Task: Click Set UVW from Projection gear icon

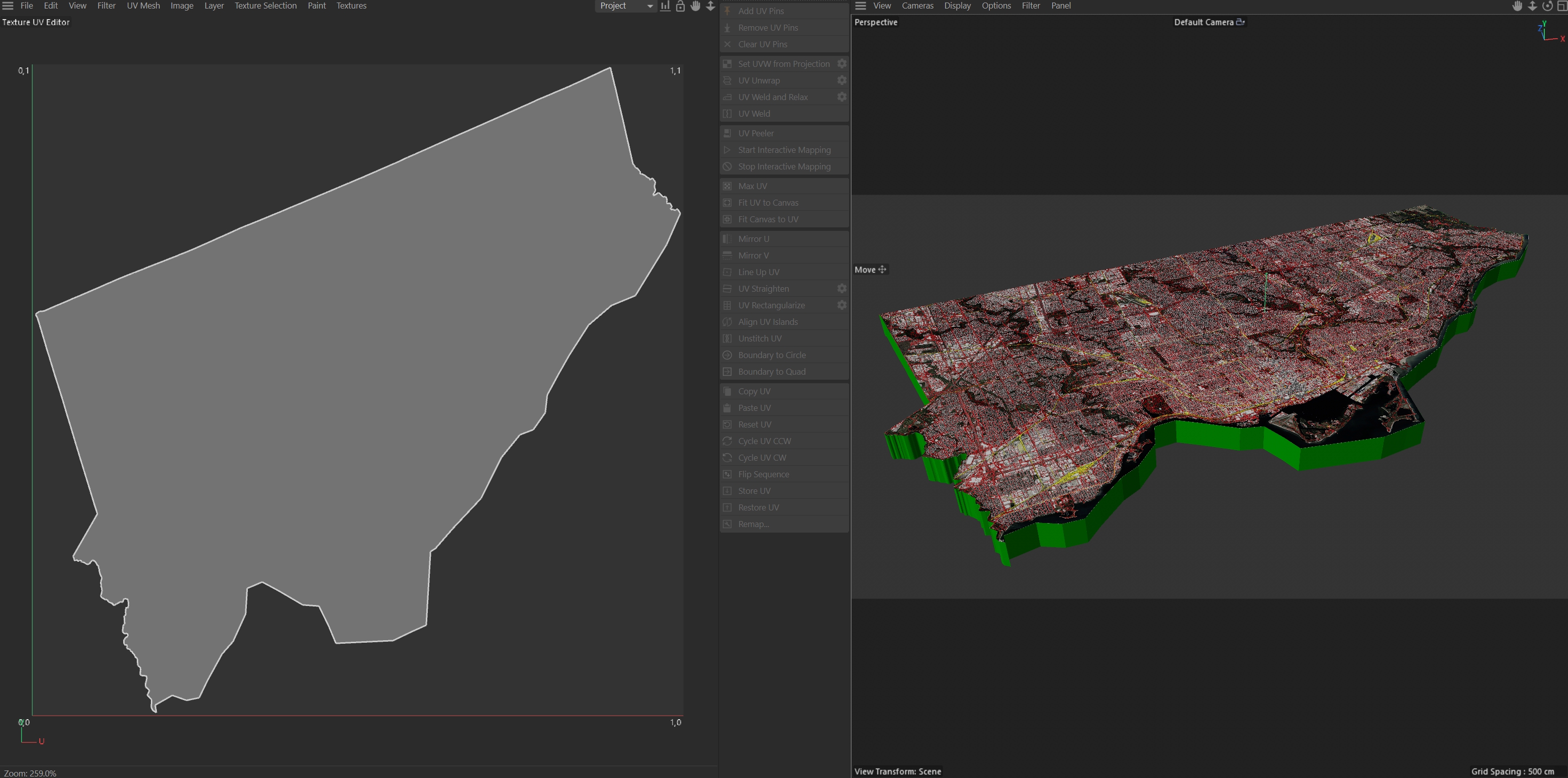Action: pos(842,64)
